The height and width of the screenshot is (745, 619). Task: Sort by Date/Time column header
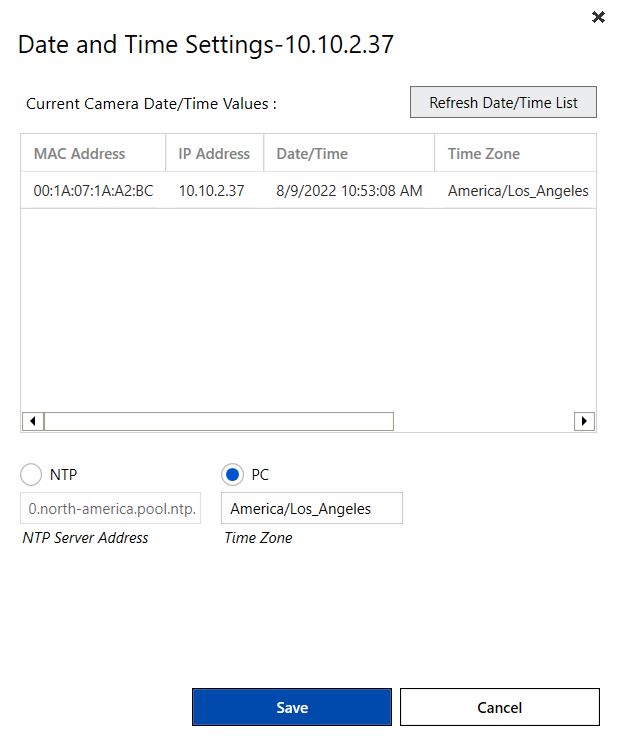point(349,153)
